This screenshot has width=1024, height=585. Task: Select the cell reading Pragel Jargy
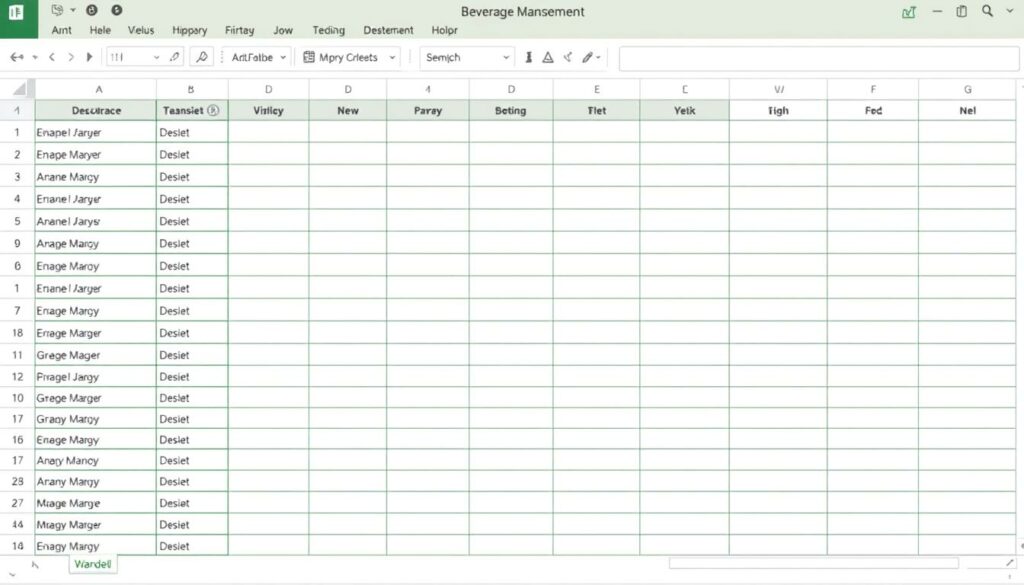96,377
